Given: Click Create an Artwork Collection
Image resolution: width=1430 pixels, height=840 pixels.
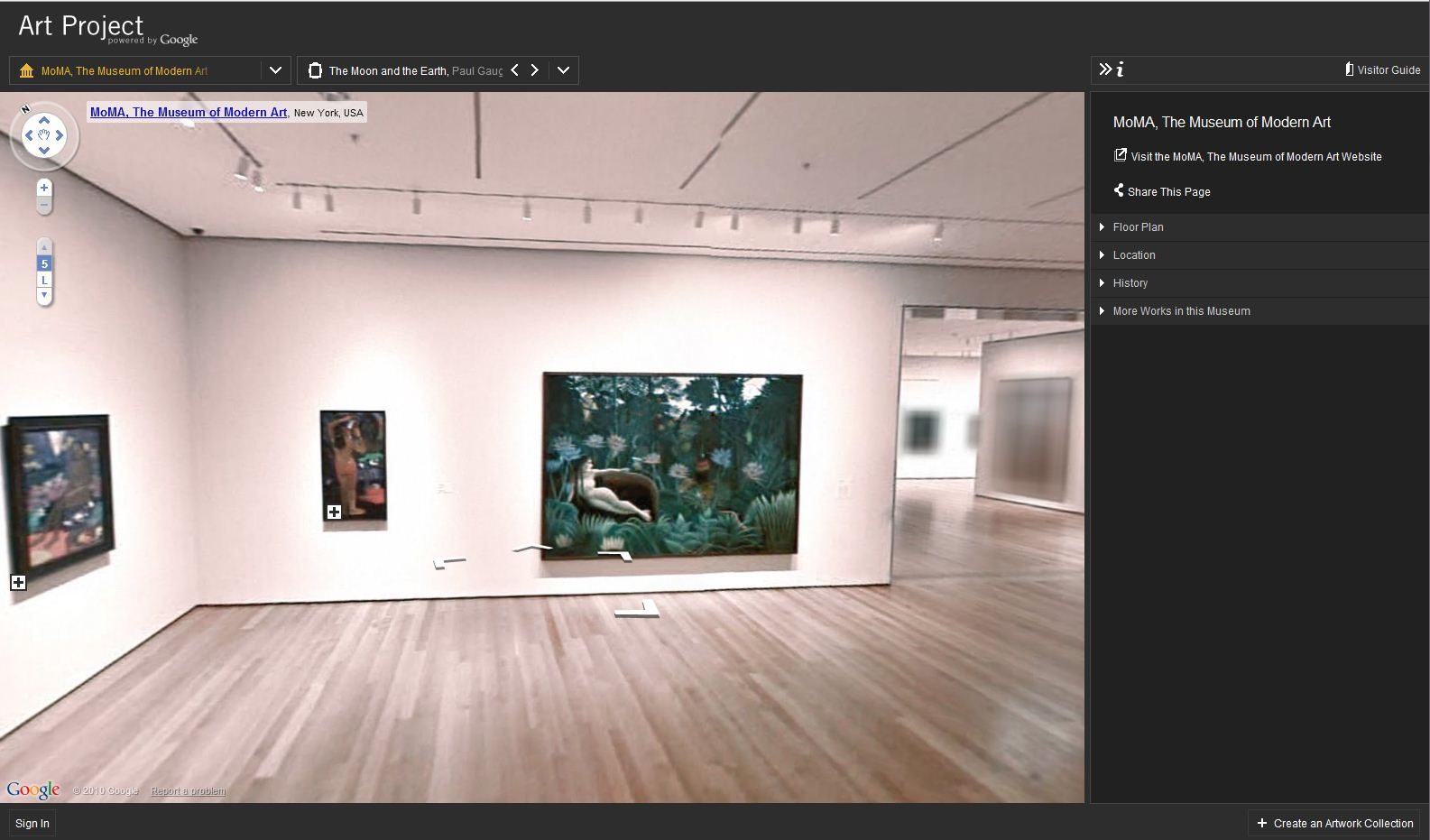Looking at the screenshot, I should (1334, 823).
